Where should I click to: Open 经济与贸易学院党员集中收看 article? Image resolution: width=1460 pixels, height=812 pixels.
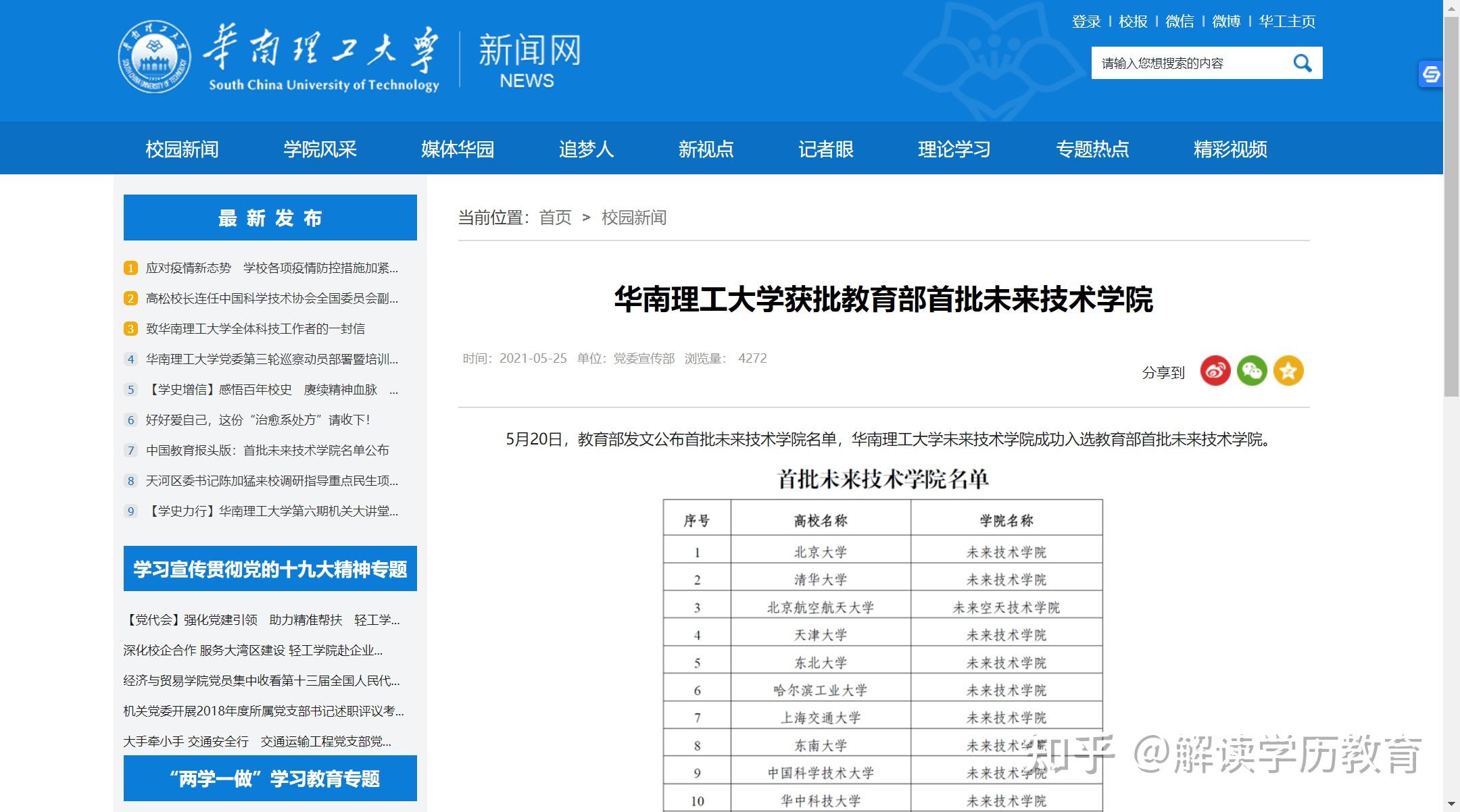click(x=262, y=681)
